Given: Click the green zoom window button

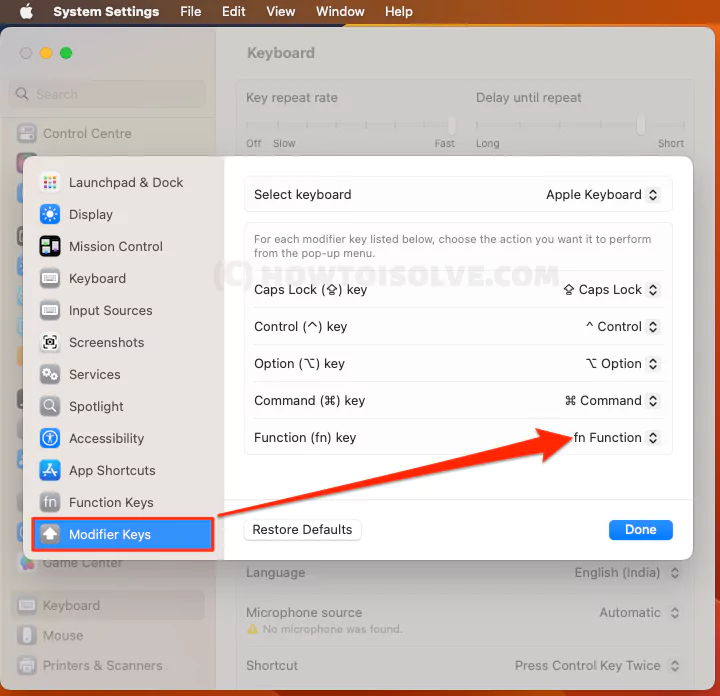Looking at the screenshot, I should (x=66, y=53).
